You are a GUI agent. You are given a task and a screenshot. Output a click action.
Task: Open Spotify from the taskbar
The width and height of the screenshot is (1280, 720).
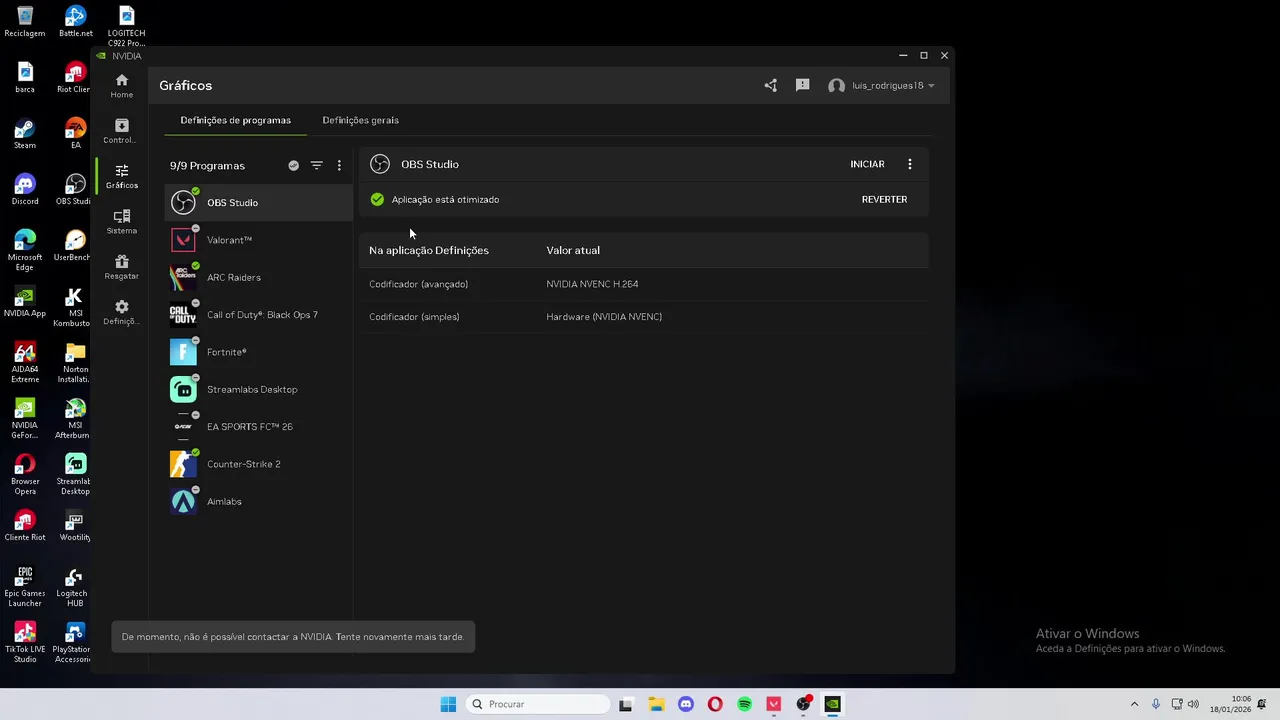[744, 704]
